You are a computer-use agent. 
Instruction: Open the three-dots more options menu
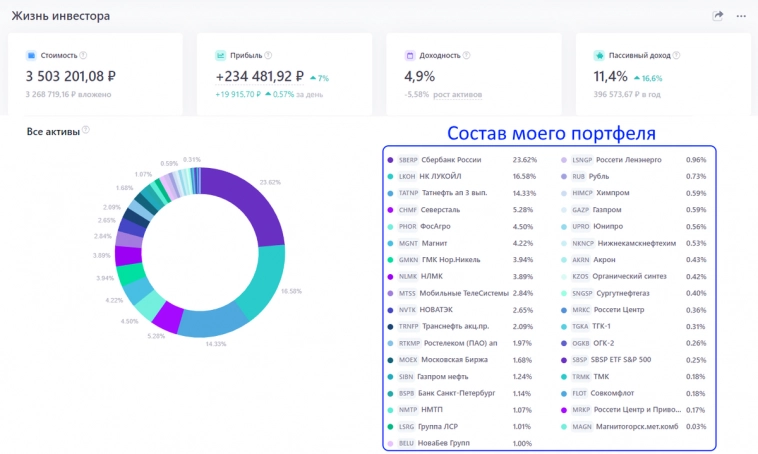[741, 16]
